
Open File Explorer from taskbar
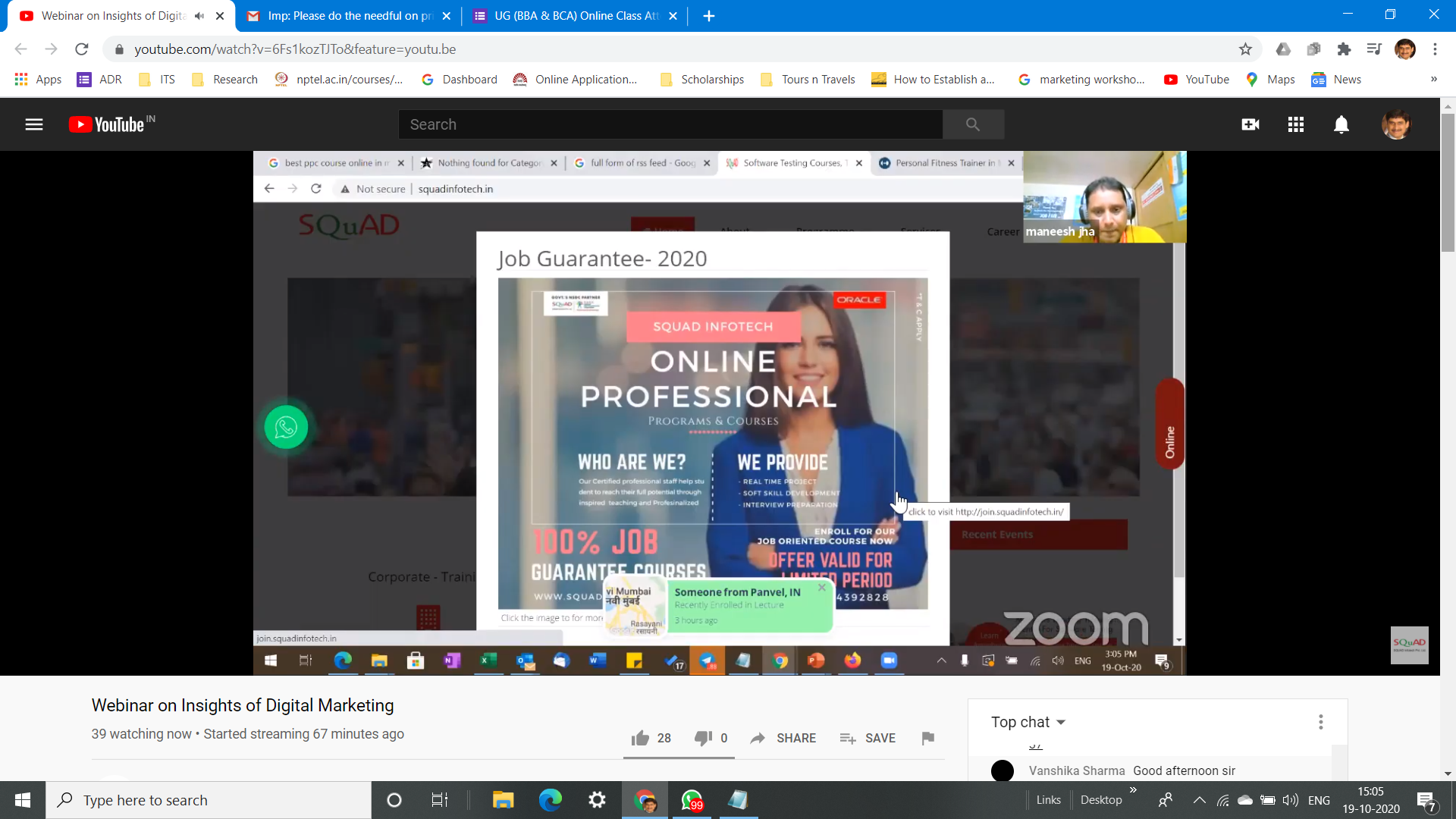[503, 800]
